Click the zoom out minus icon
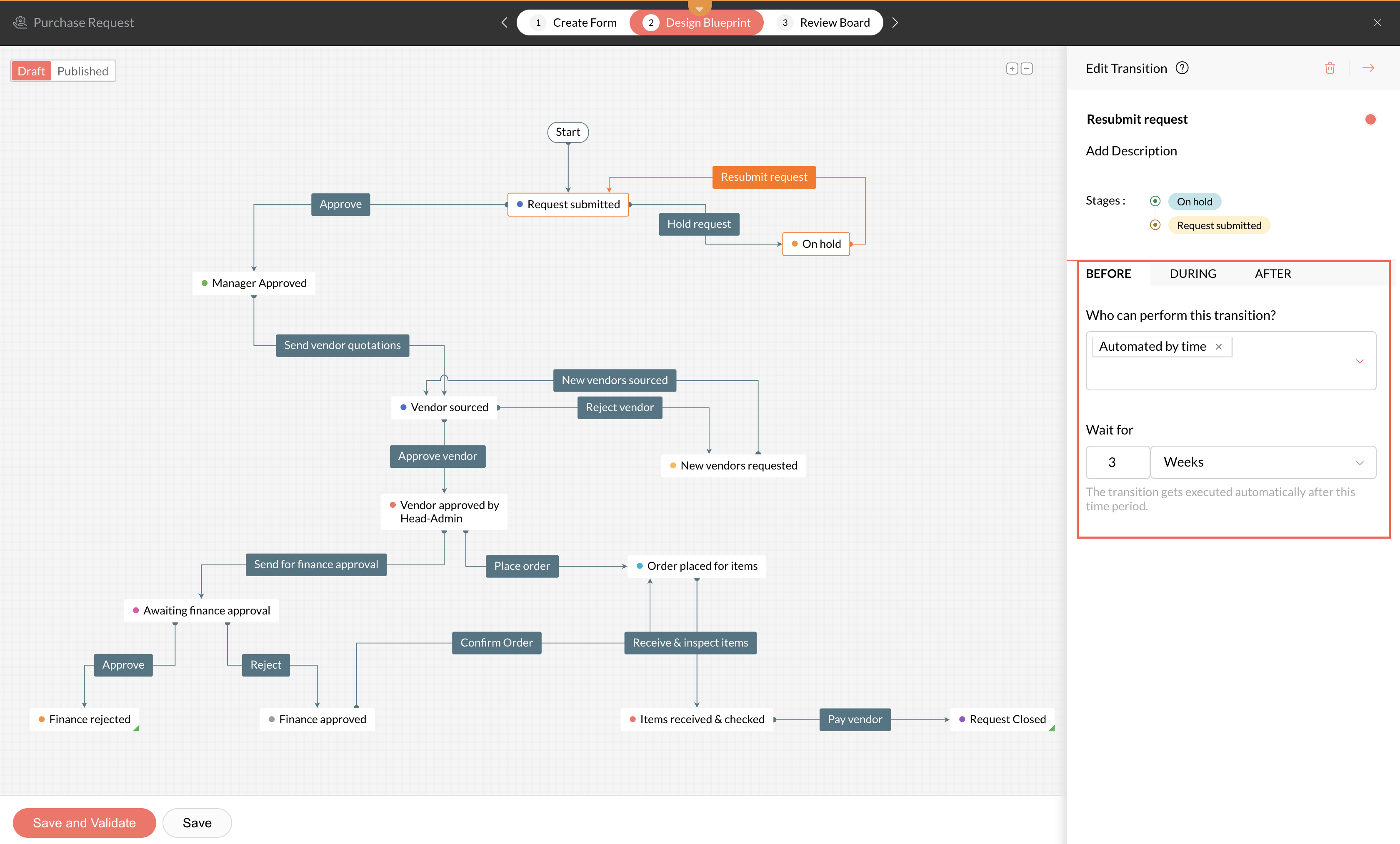 point(1027,69)
